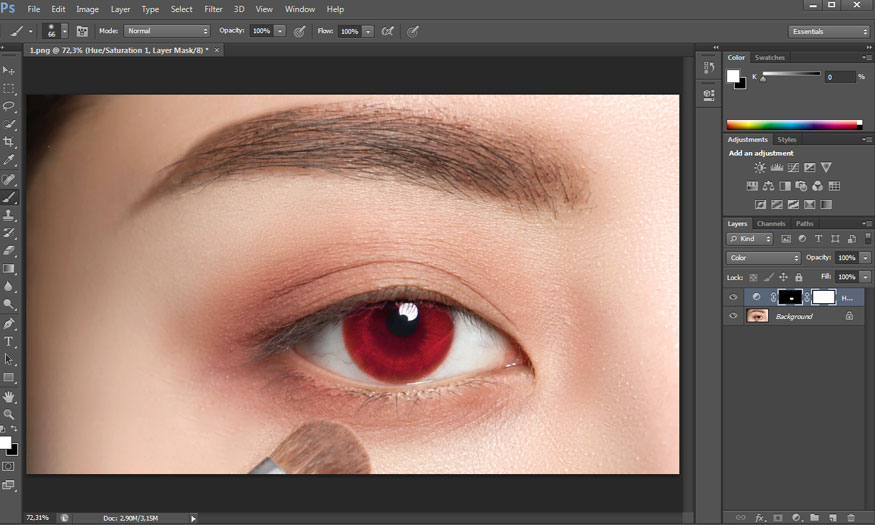Switch to the Styles tab
The width and height of the screenshot is (875, 525).
point(786,139)
